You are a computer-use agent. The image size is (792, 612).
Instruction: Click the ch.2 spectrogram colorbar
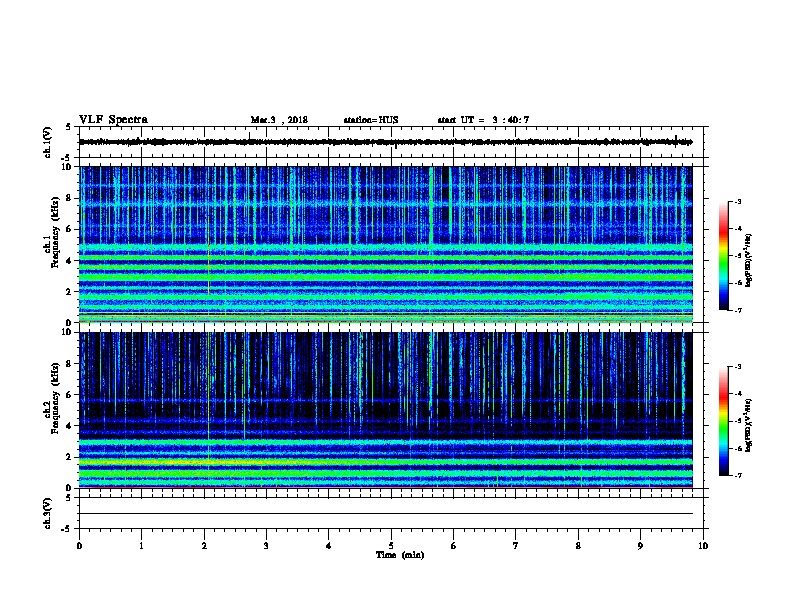pyautogui.click(x=724, y=421)
